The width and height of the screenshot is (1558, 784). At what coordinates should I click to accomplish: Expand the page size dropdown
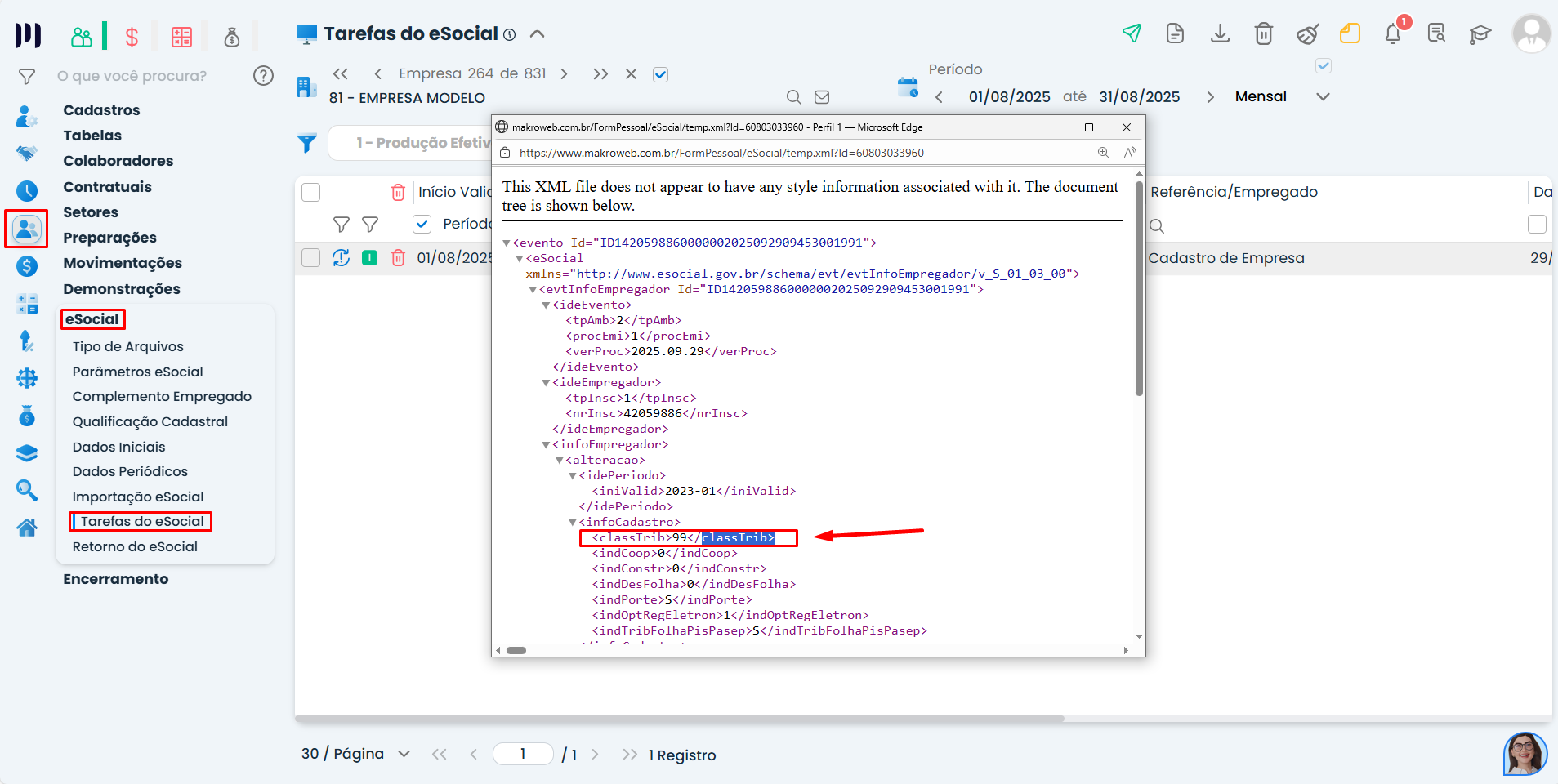tap(404, 754)
